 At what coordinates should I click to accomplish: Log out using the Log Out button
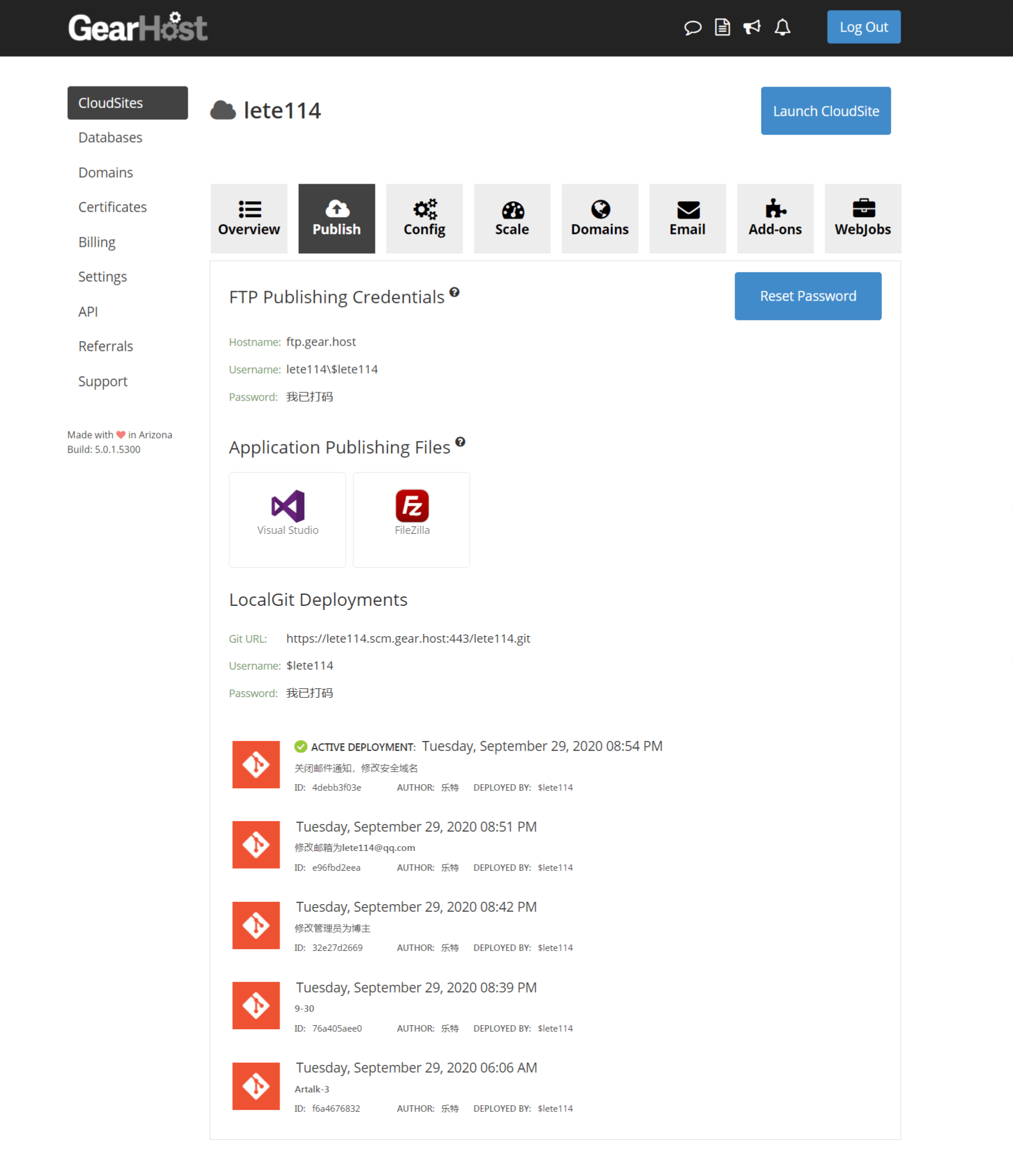coord(863,27)
